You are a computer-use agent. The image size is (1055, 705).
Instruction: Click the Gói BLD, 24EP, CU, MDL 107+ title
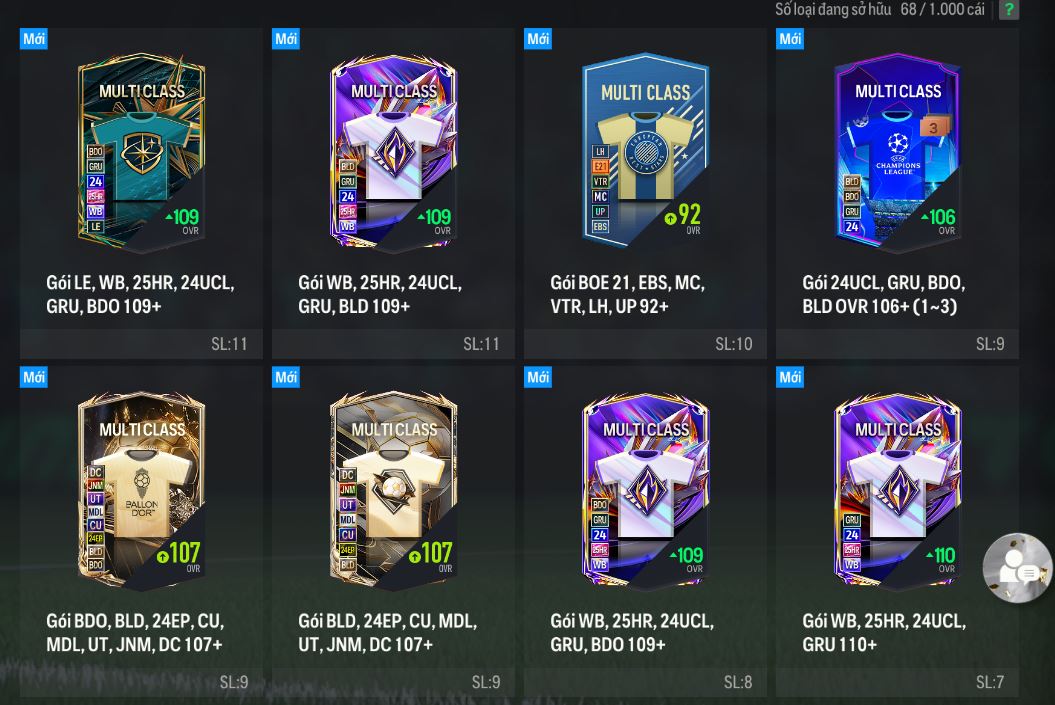pyautogui.click(x=388, y=632)
